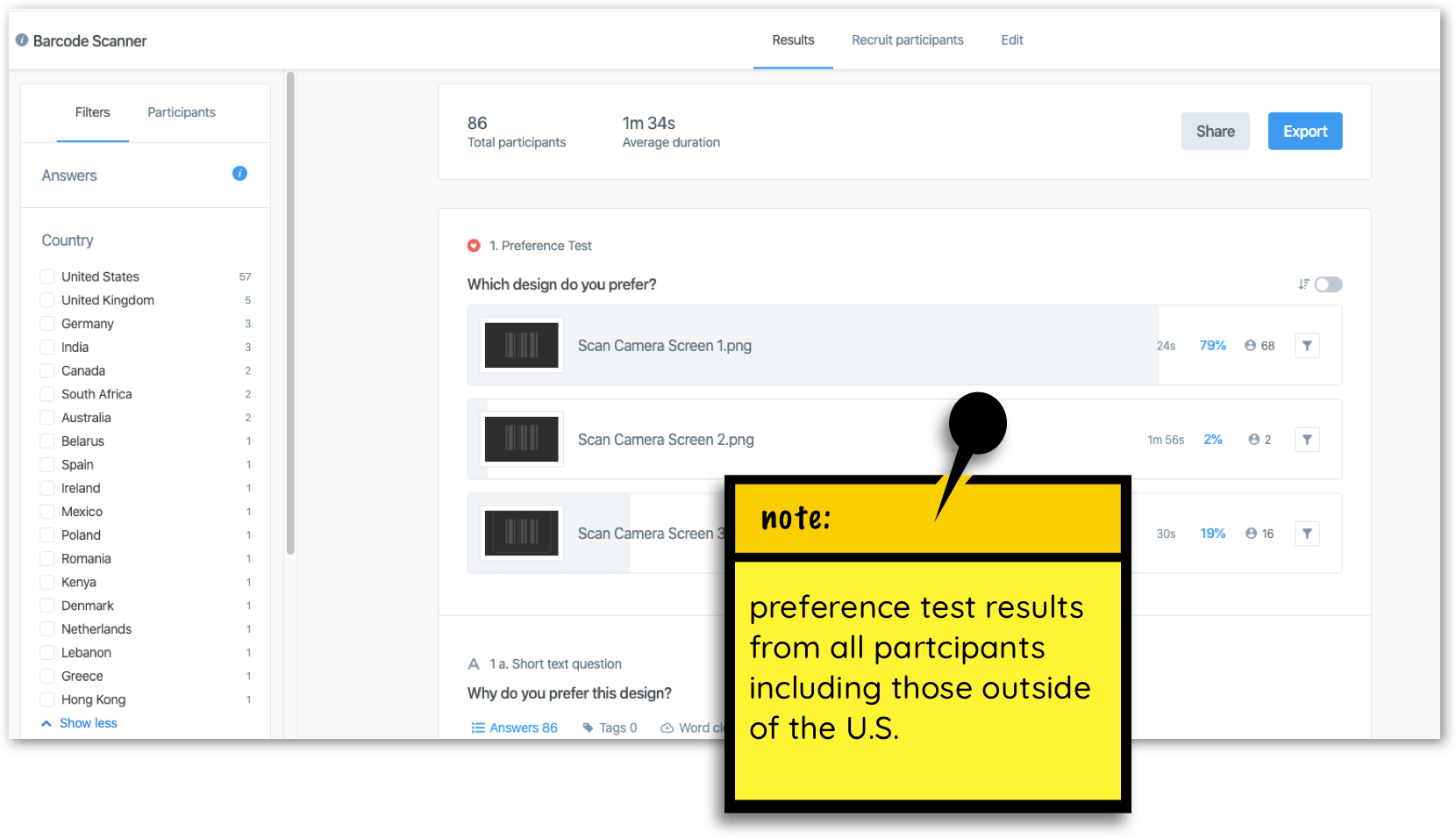
Task: Select the Filters sidebar tab
Action: [x=92, y=112]
